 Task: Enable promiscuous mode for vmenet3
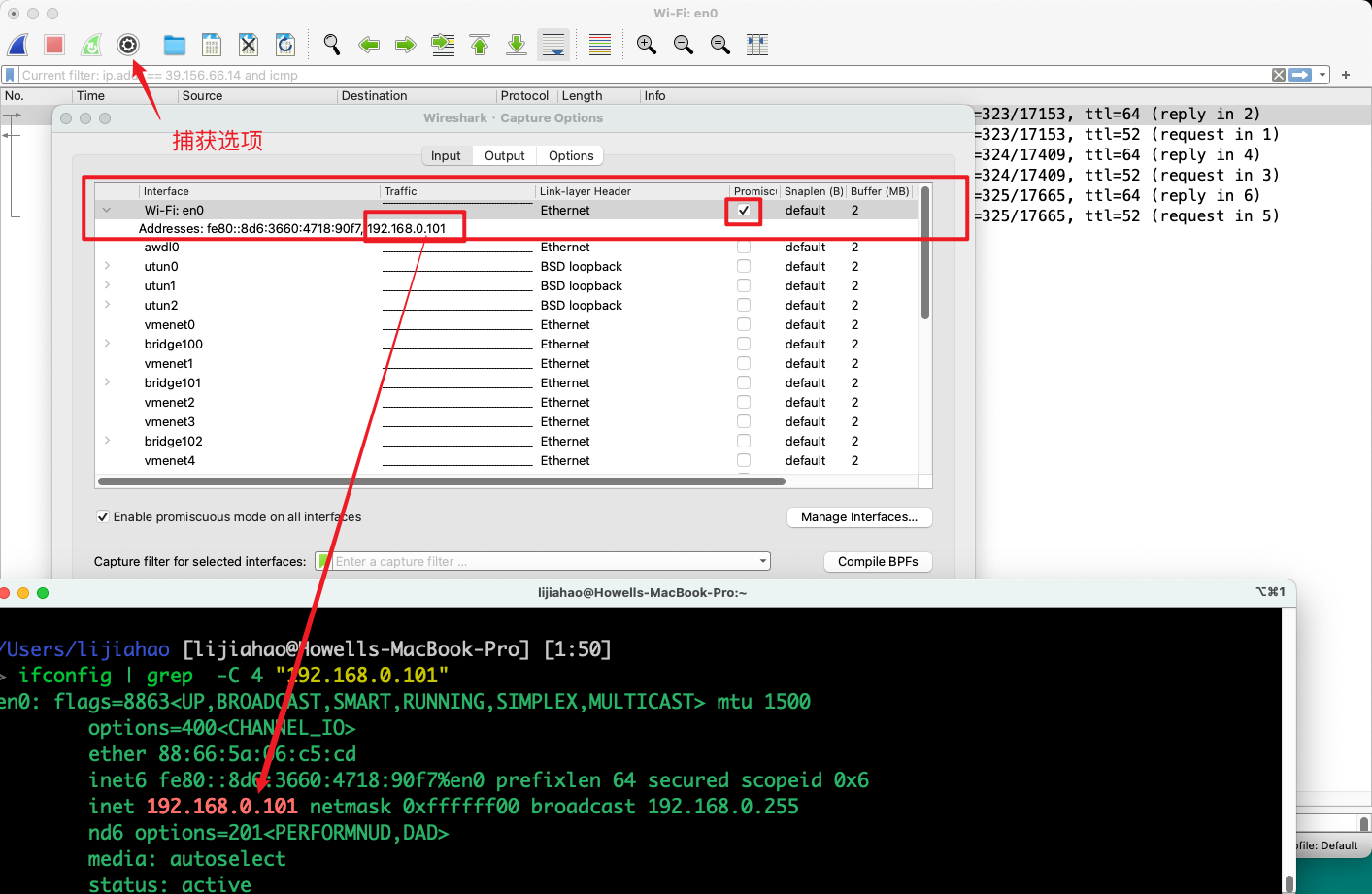[x=744, y=421]
